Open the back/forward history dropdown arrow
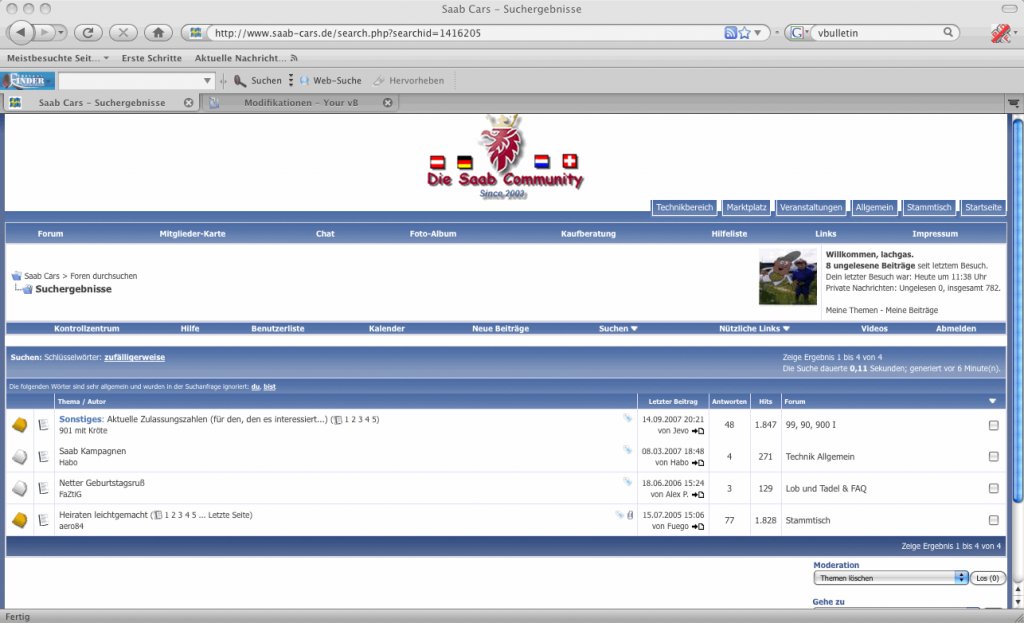 point(61,32)
